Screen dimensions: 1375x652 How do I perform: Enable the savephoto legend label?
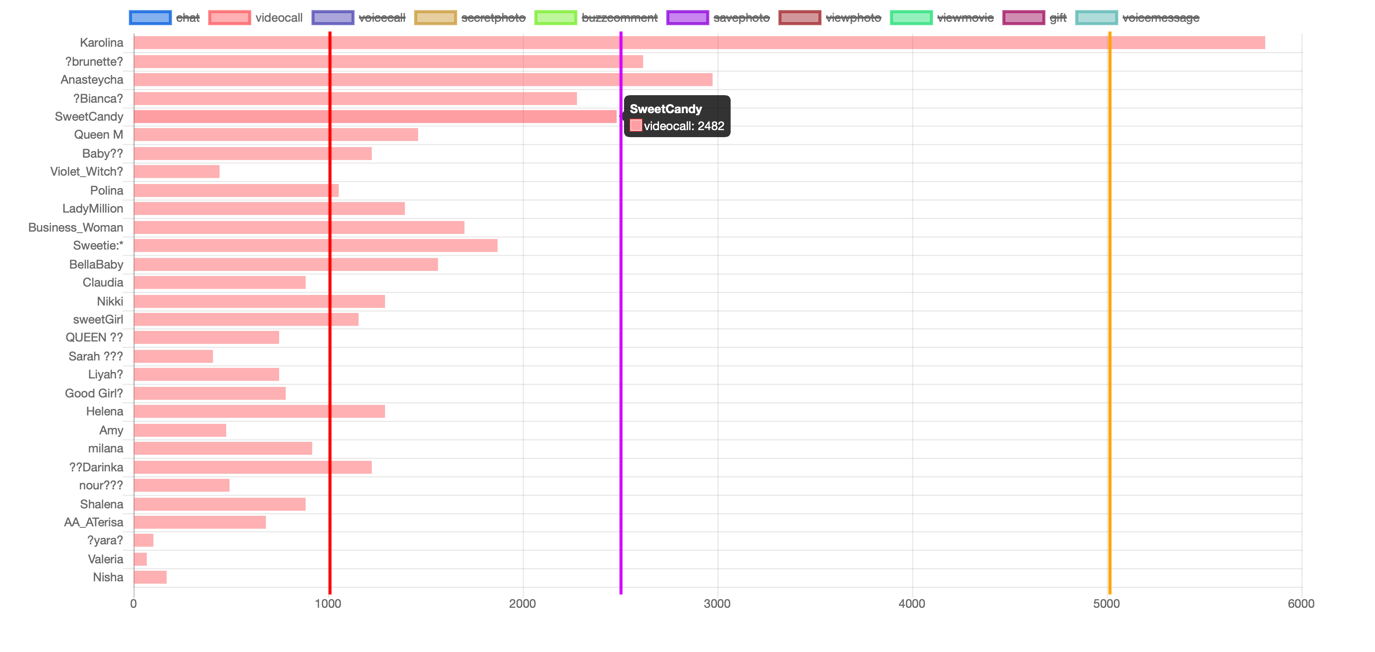point(741,17)
